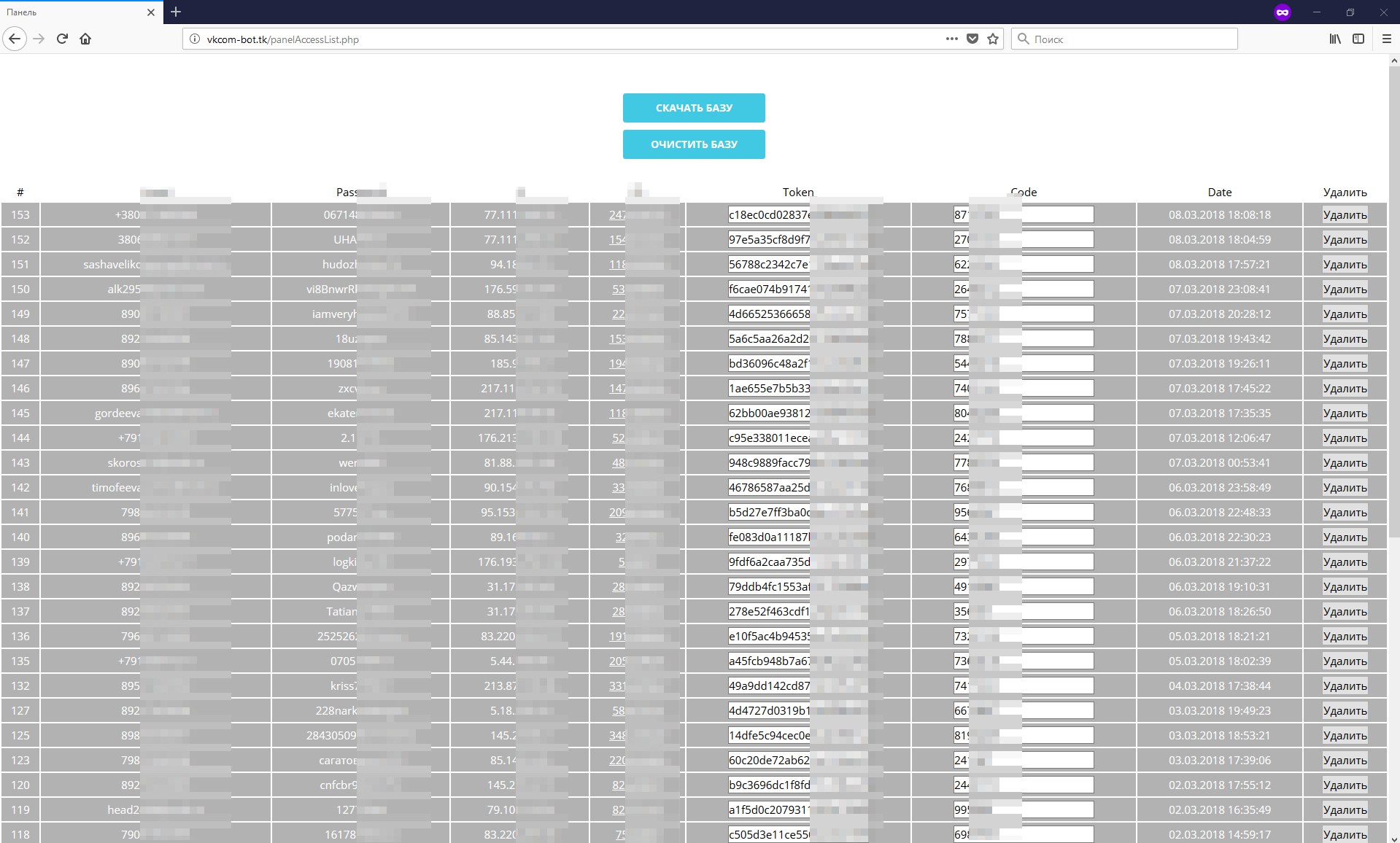
Task: Open the page actions three-dot menu
Action: point(951,39)
